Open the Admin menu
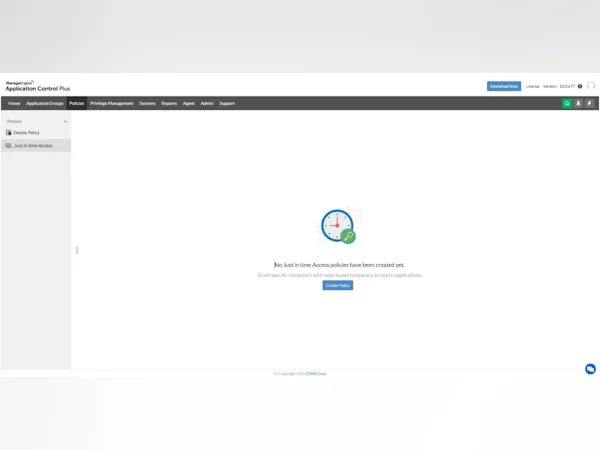Viewport: 600px width, 450px height. 207,103
